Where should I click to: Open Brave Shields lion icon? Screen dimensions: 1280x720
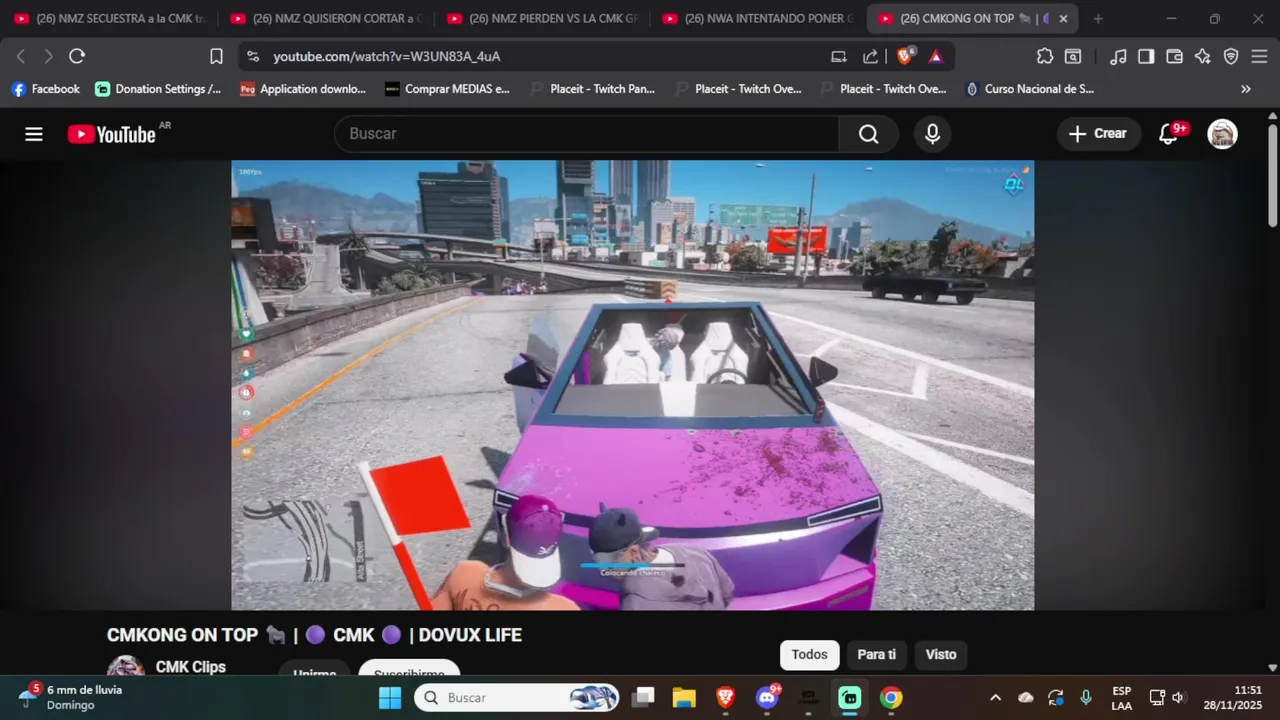coord(905,56)
